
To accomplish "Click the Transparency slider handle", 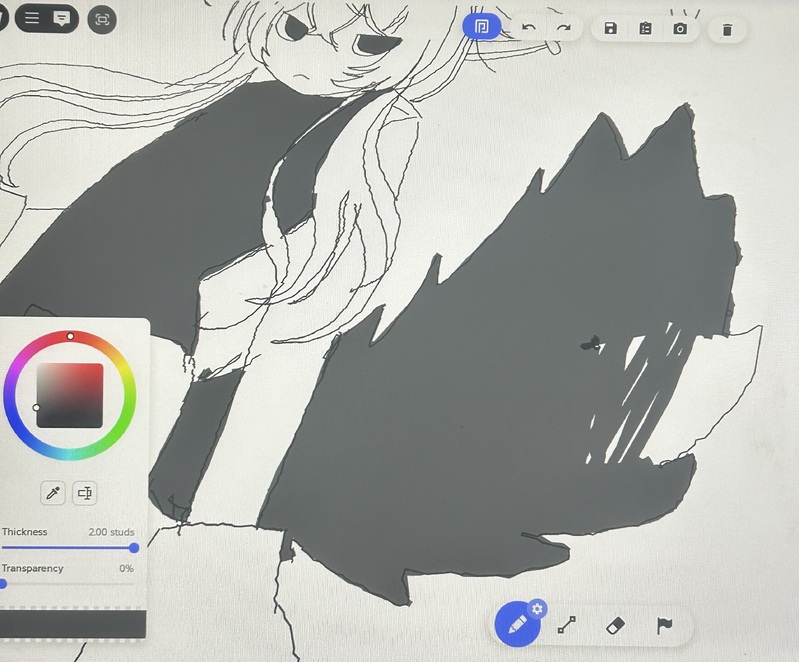I will point(2,584).
